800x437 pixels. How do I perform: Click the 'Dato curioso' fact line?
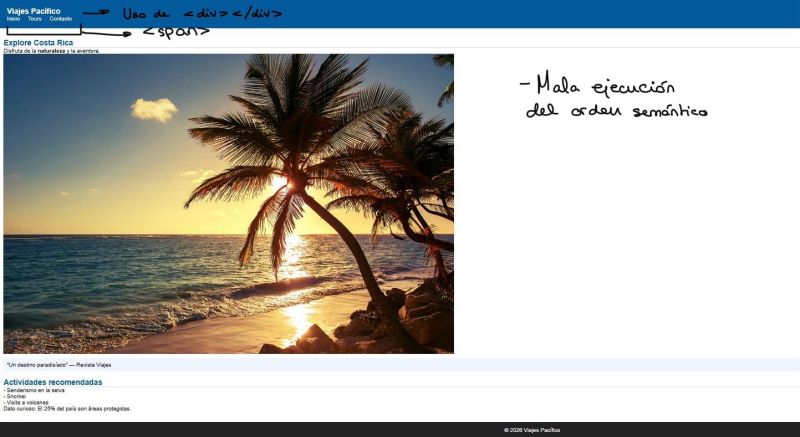[x=67, y=408]
